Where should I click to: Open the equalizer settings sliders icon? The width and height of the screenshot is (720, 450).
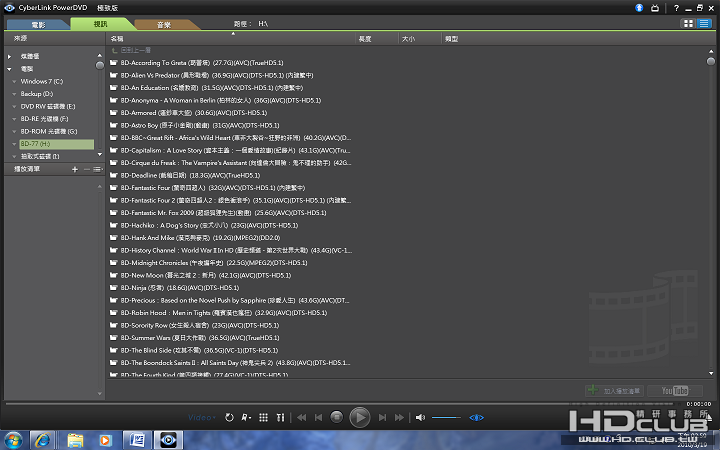click(280, 417)
